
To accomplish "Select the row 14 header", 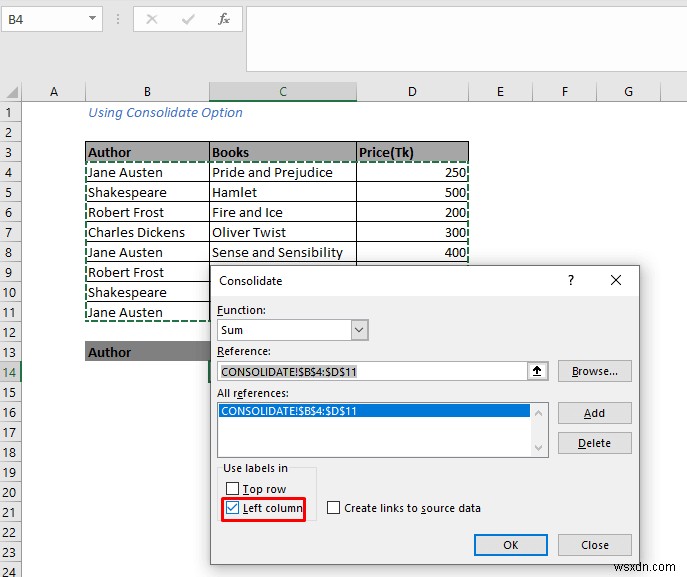I will tap(10, 372).
